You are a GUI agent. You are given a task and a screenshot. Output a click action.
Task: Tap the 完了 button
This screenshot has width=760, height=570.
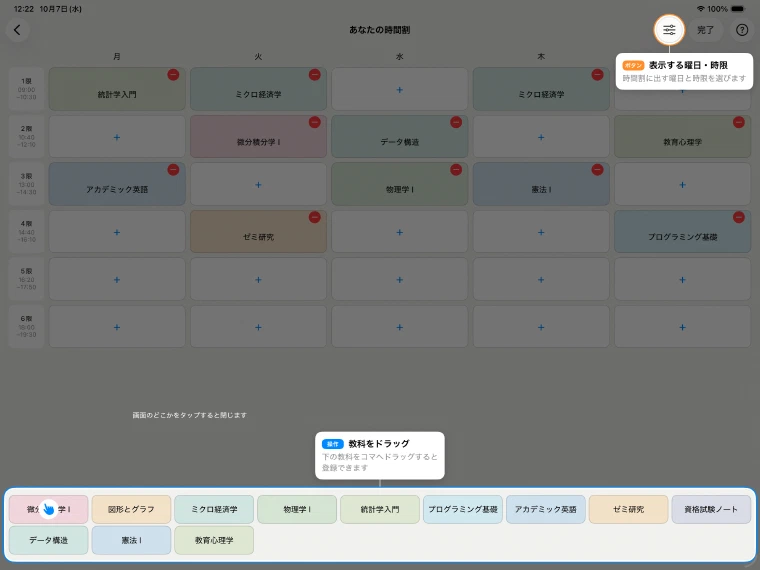(x=705, y=30)
